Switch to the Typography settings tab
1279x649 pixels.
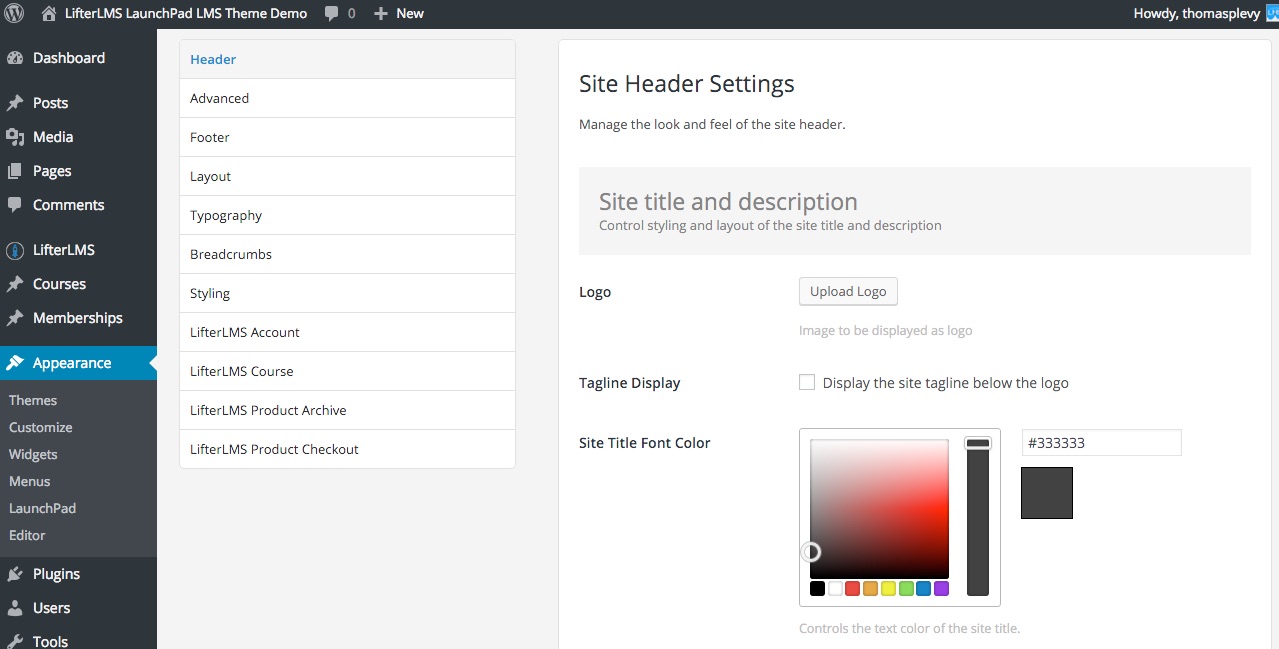pyautogui.click(x=226, y=215)
